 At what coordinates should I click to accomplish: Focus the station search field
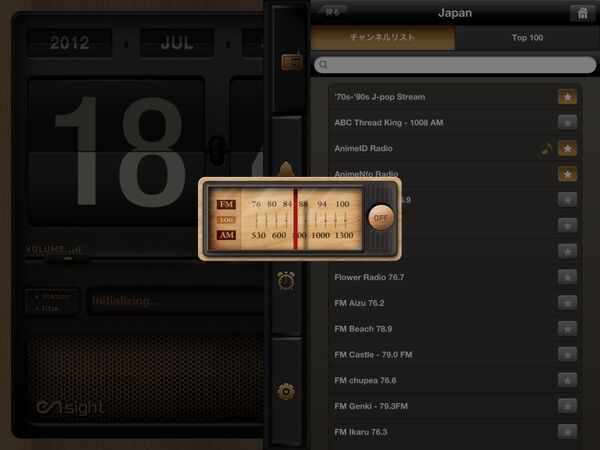coord(455,64)
